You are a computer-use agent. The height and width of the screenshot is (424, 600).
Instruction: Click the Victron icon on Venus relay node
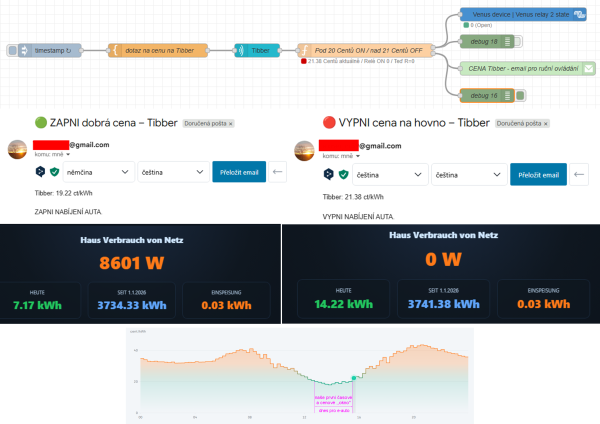click(579, 15)
